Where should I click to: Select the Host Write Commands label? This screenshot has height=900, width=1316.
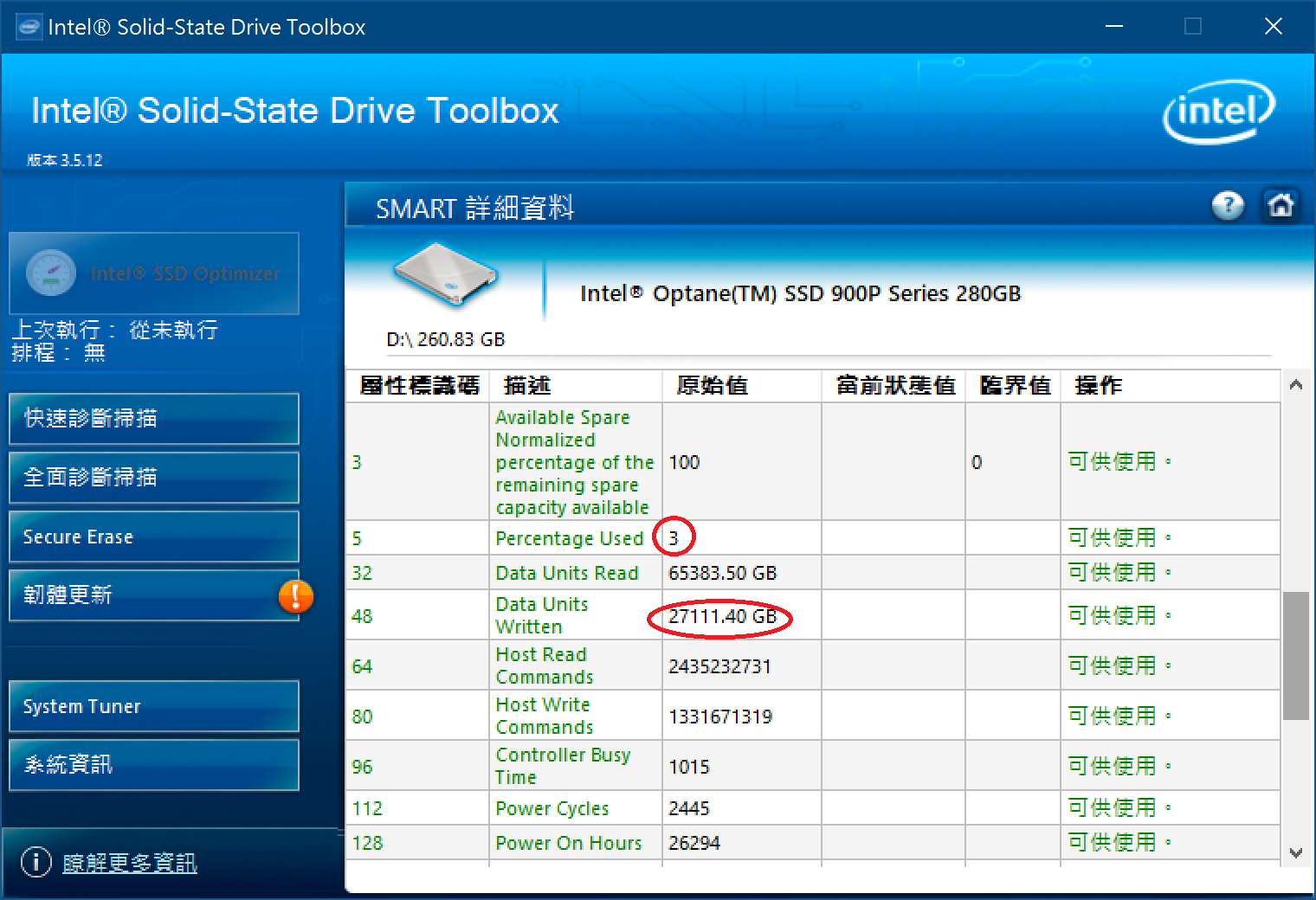545,716
